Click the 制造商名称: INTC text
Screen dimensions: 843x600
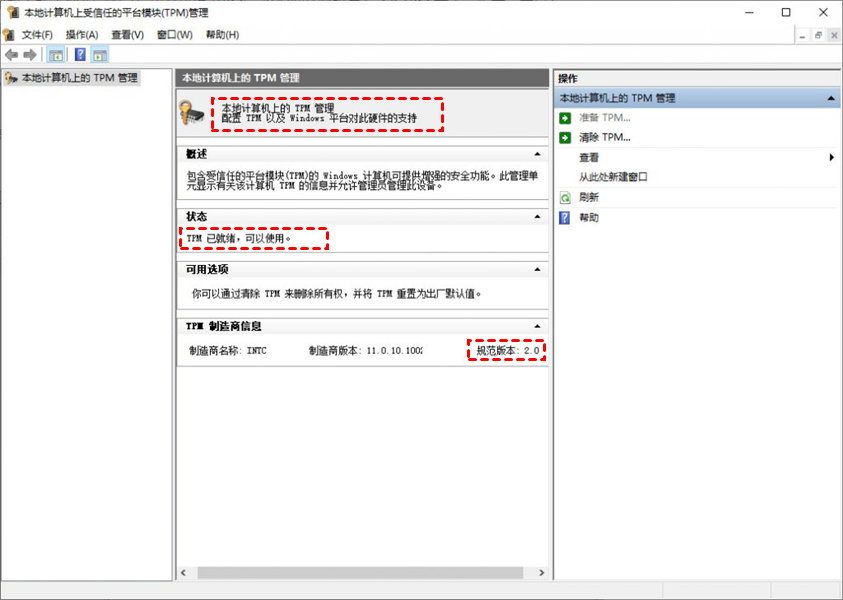coord(227,351)
